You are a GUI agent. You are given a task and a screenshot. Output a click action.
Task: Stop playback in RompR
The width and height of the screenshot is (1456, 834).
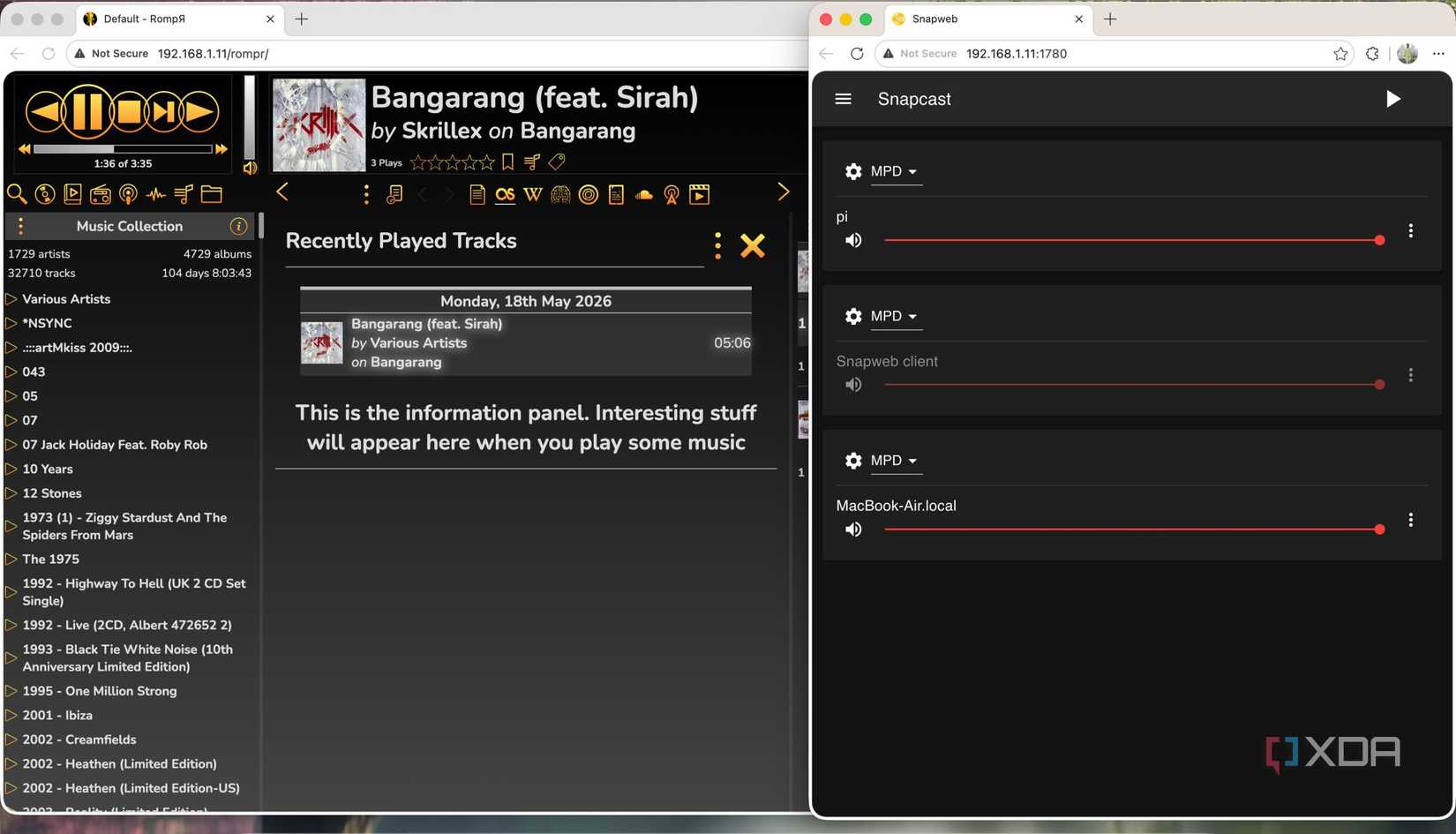pos(129,112)
